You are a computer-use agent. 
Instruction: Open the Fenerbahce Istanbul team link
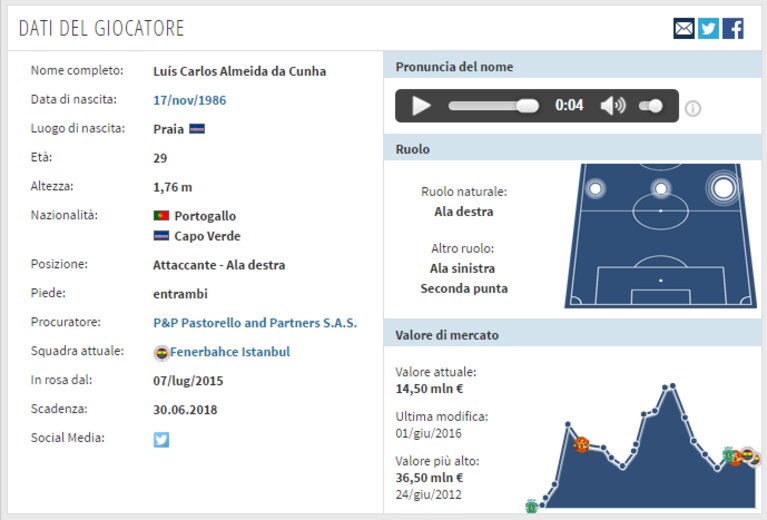[x=230, y=352]
